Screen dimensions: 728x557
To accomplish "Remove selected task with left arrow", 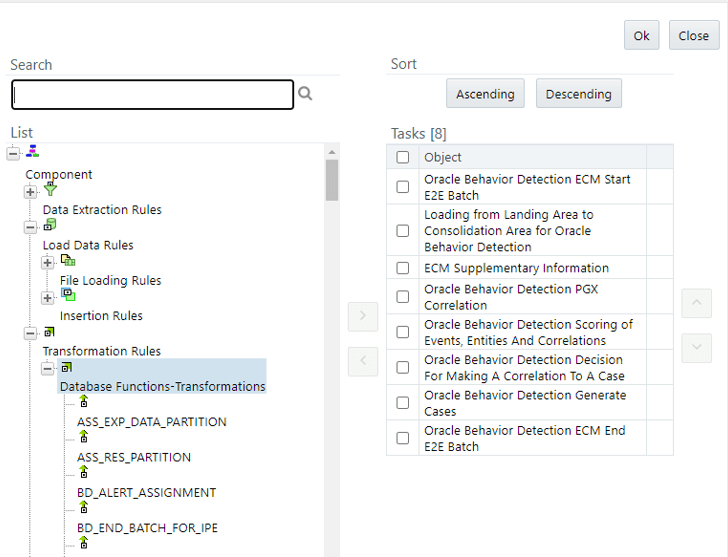I will click(363, 361).
